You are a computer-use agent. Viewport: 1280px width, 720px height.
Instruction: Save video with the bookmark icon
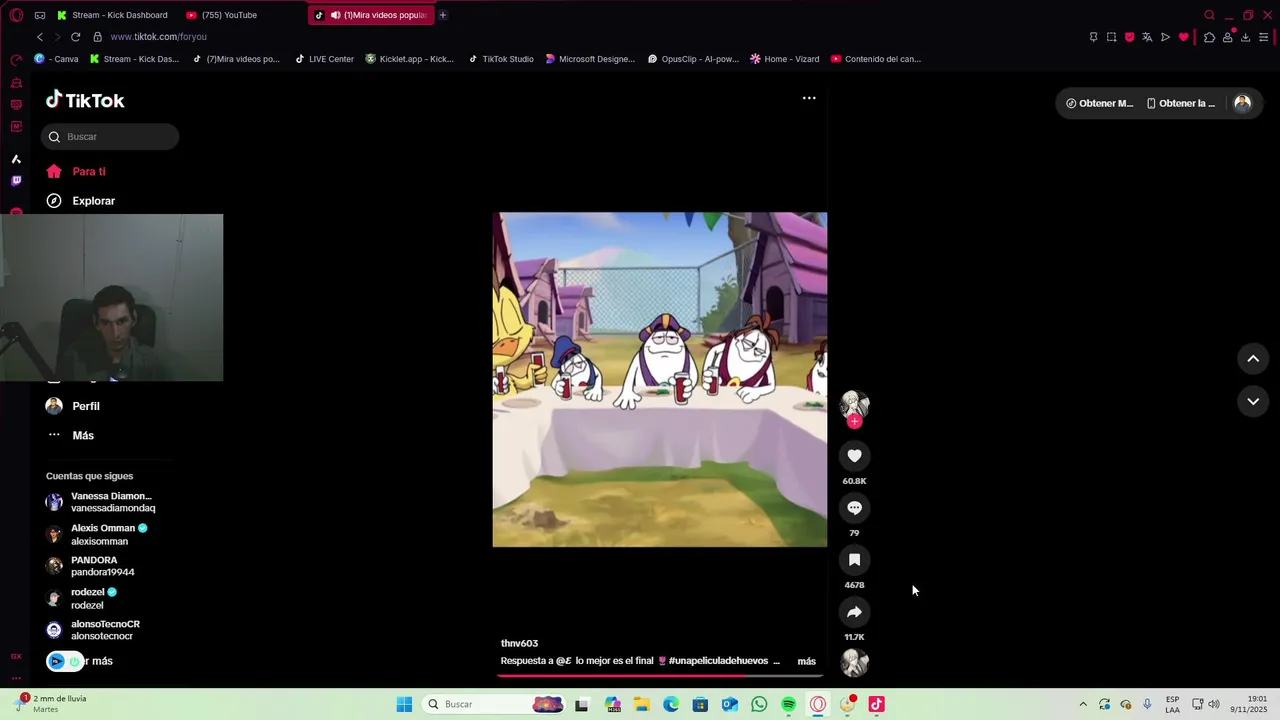[854, 560]
